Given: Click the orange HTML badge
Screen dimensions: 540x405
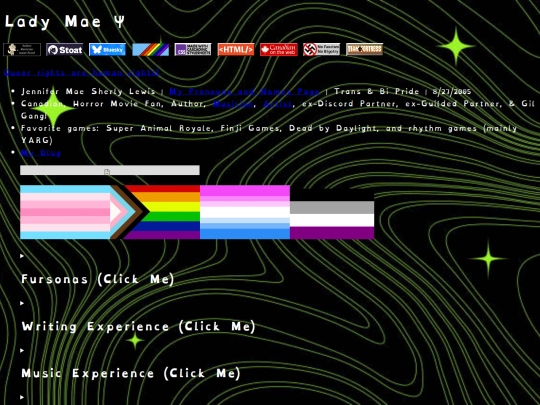Looking at the screenshot, I should pyautogui.click(x=236, y=50).
